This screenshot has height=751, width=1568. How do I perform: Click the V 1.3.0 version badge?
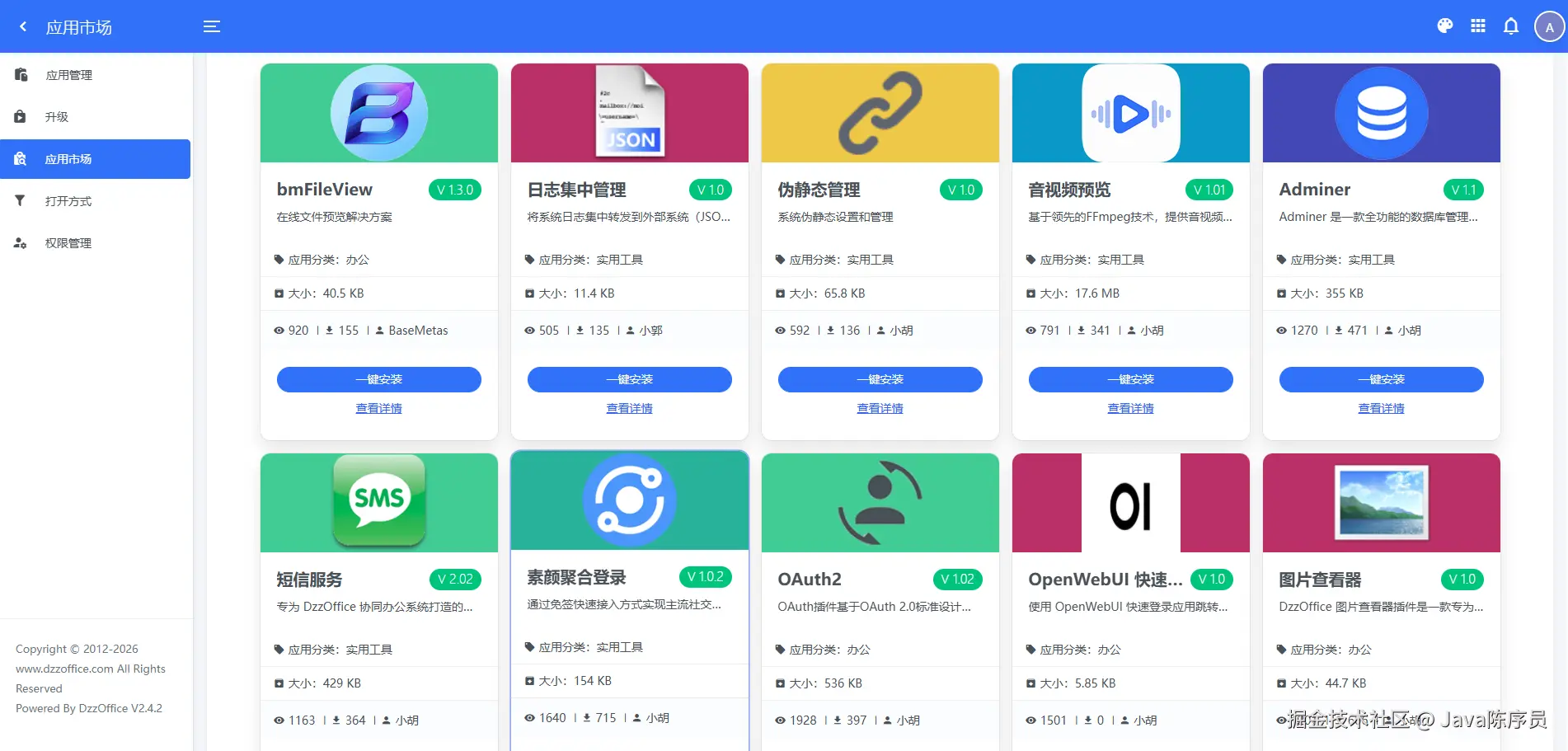(x=455, y=190)
